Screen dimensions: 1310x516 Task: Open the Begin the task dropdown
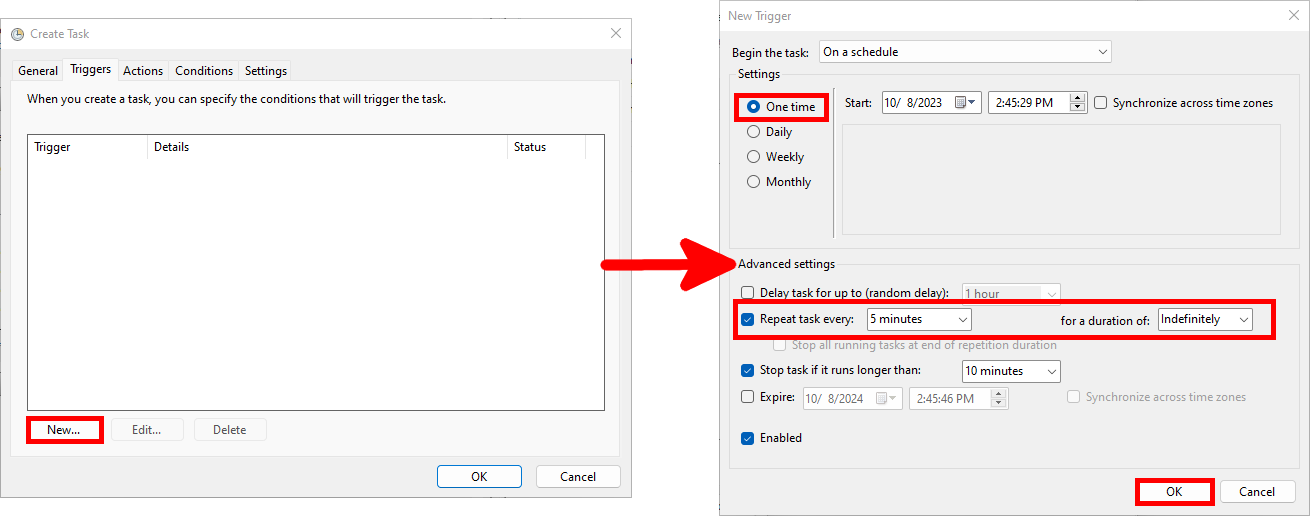964,52
